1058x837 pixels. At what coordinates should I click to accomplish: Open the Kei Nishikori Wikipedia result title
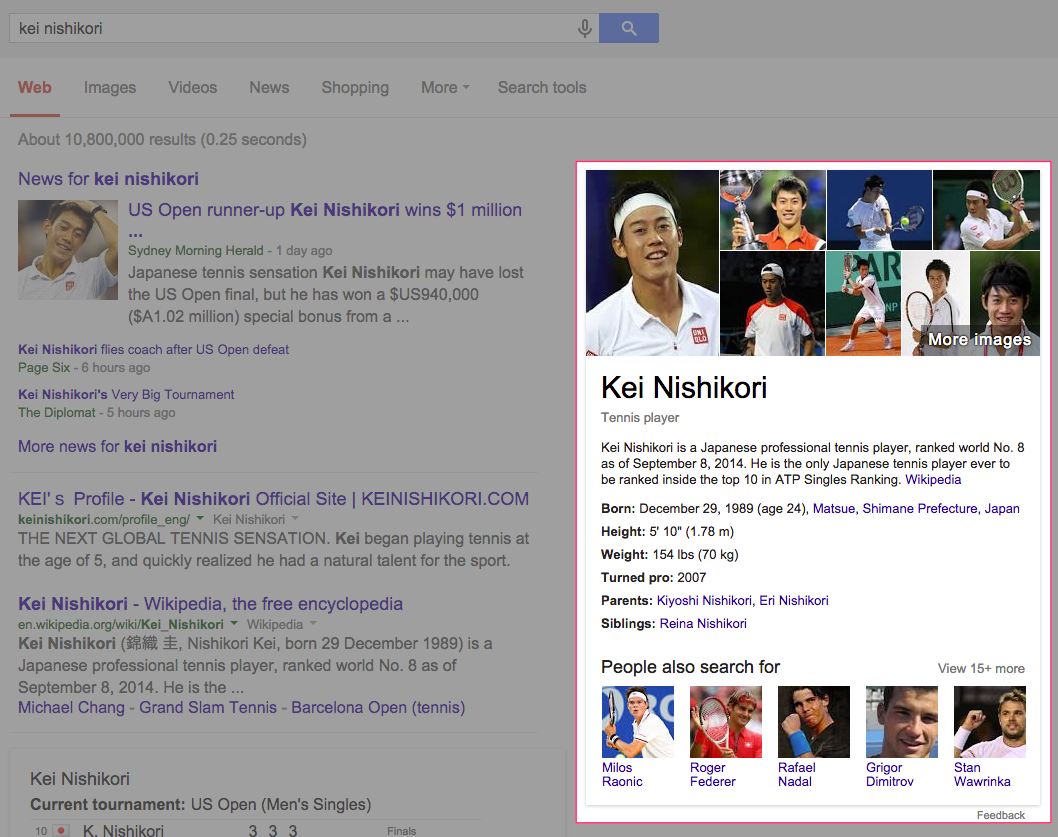pyautogui.click(x=211, y=604)
